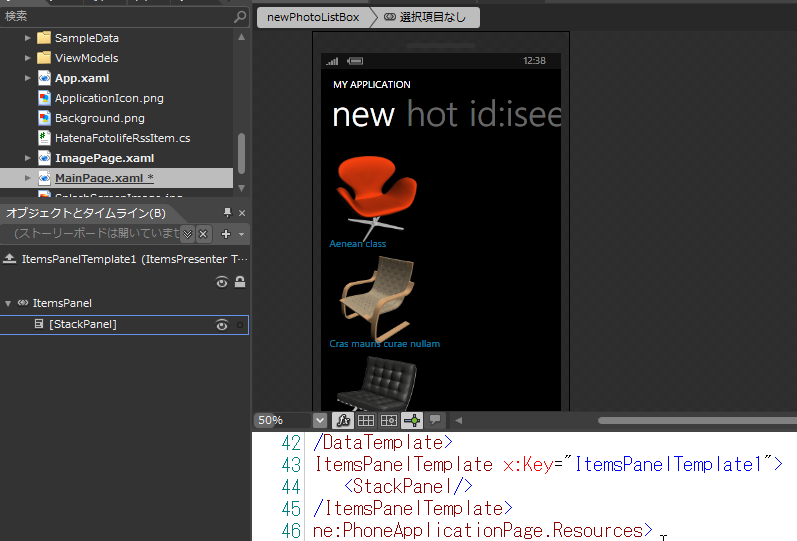Close the current storyboard button
Screen dimensions: 797x541
click(x=203, y=234)
